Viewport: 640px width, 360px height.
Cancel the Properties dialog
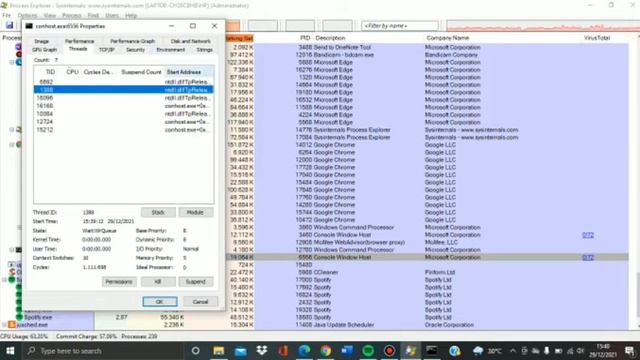[x=200, y=302]
